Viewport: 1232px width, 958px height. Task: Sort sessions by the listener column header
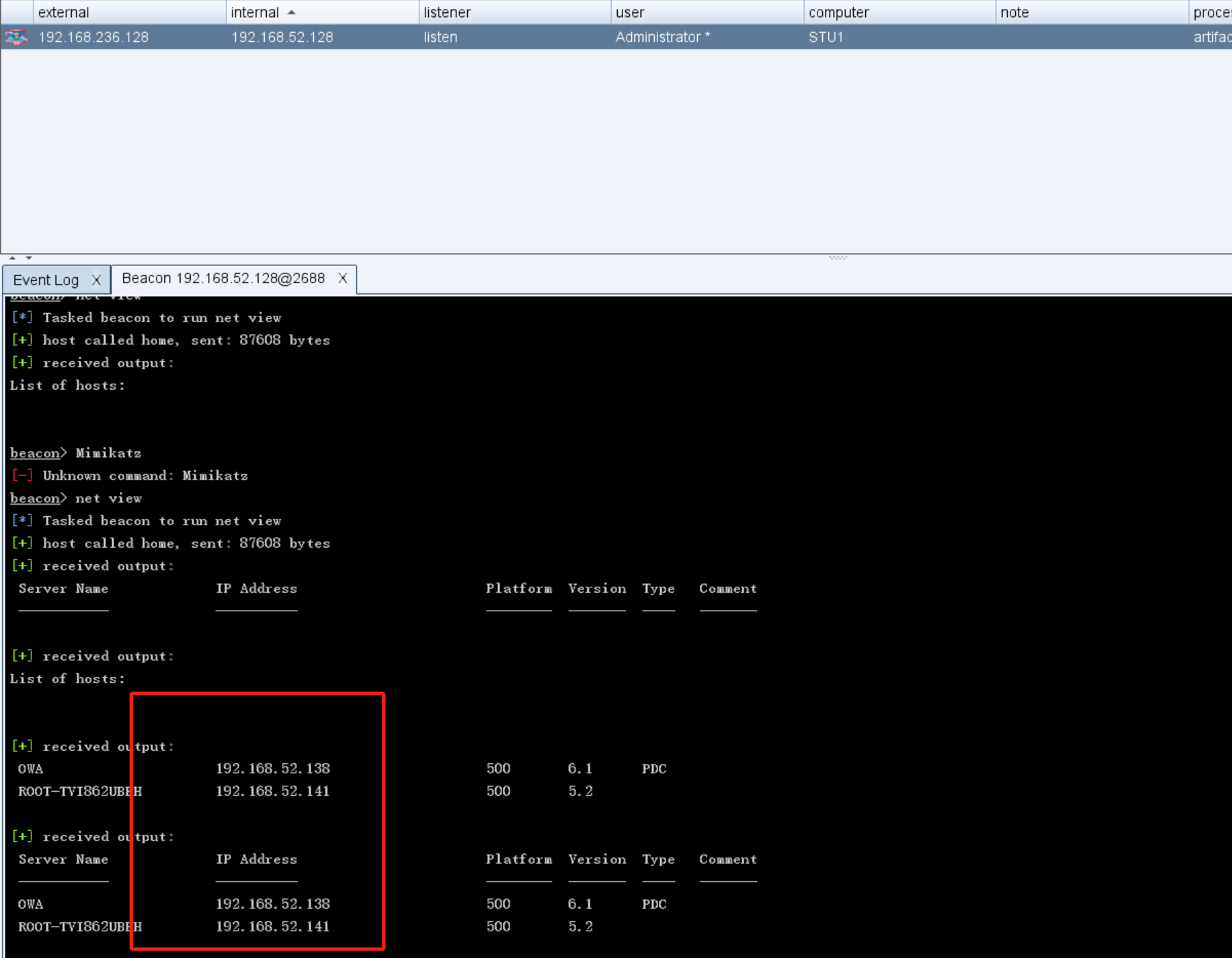[447, 12]
